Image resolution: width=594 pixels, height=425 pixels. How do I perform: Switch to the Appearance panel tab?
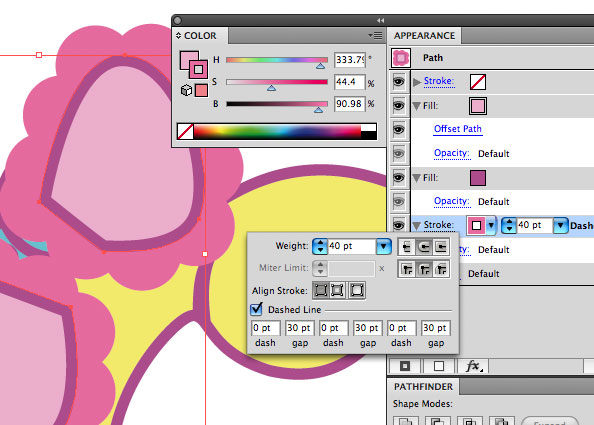pos(424,36)
